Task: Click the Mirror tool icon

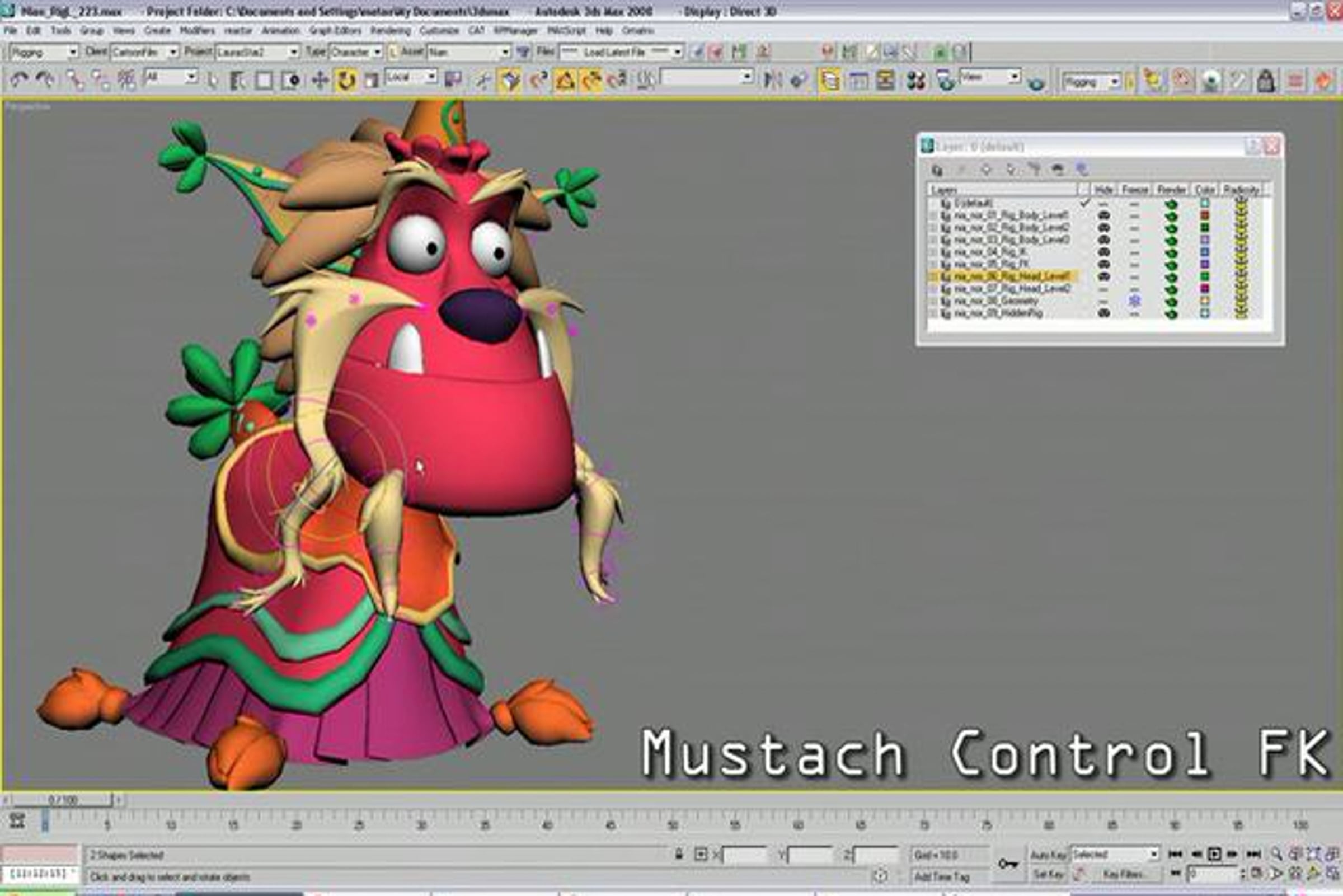Action: tap(773, 80)
